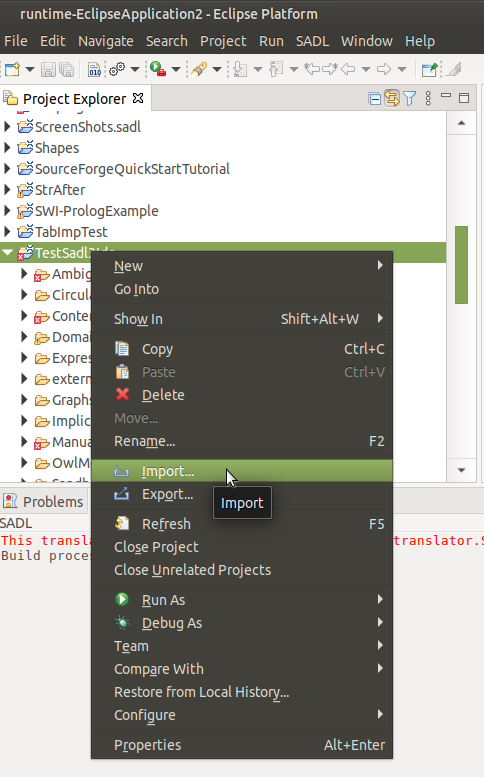Close the Project Explorer tab
484x777 pixels.
coord(138,98)
